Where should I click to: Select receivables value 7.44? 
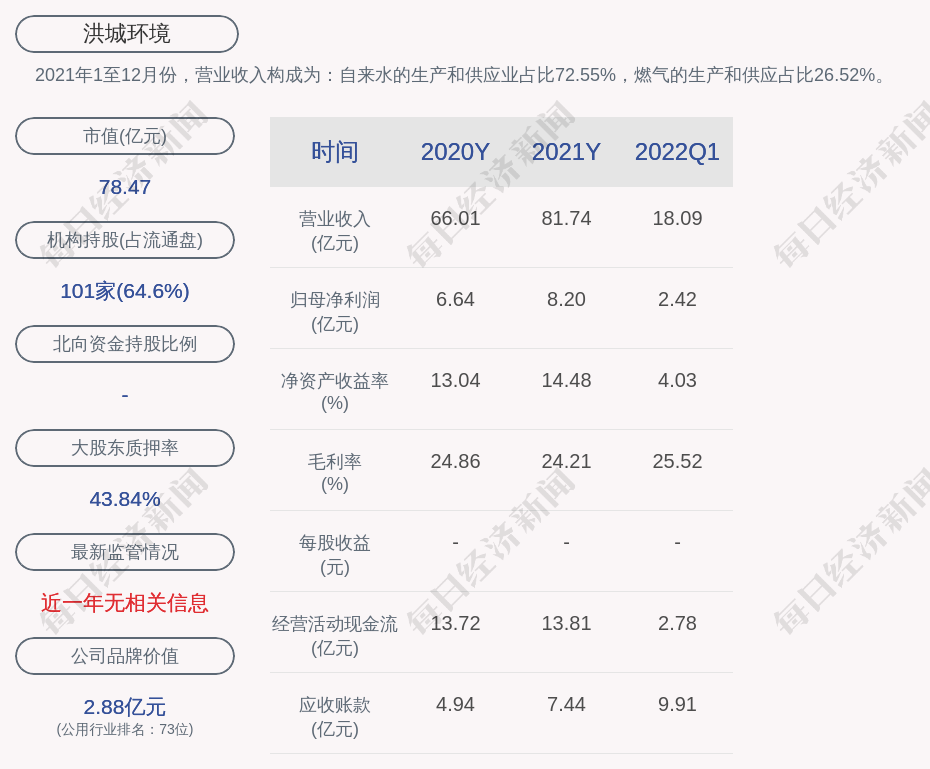[566, 704]
